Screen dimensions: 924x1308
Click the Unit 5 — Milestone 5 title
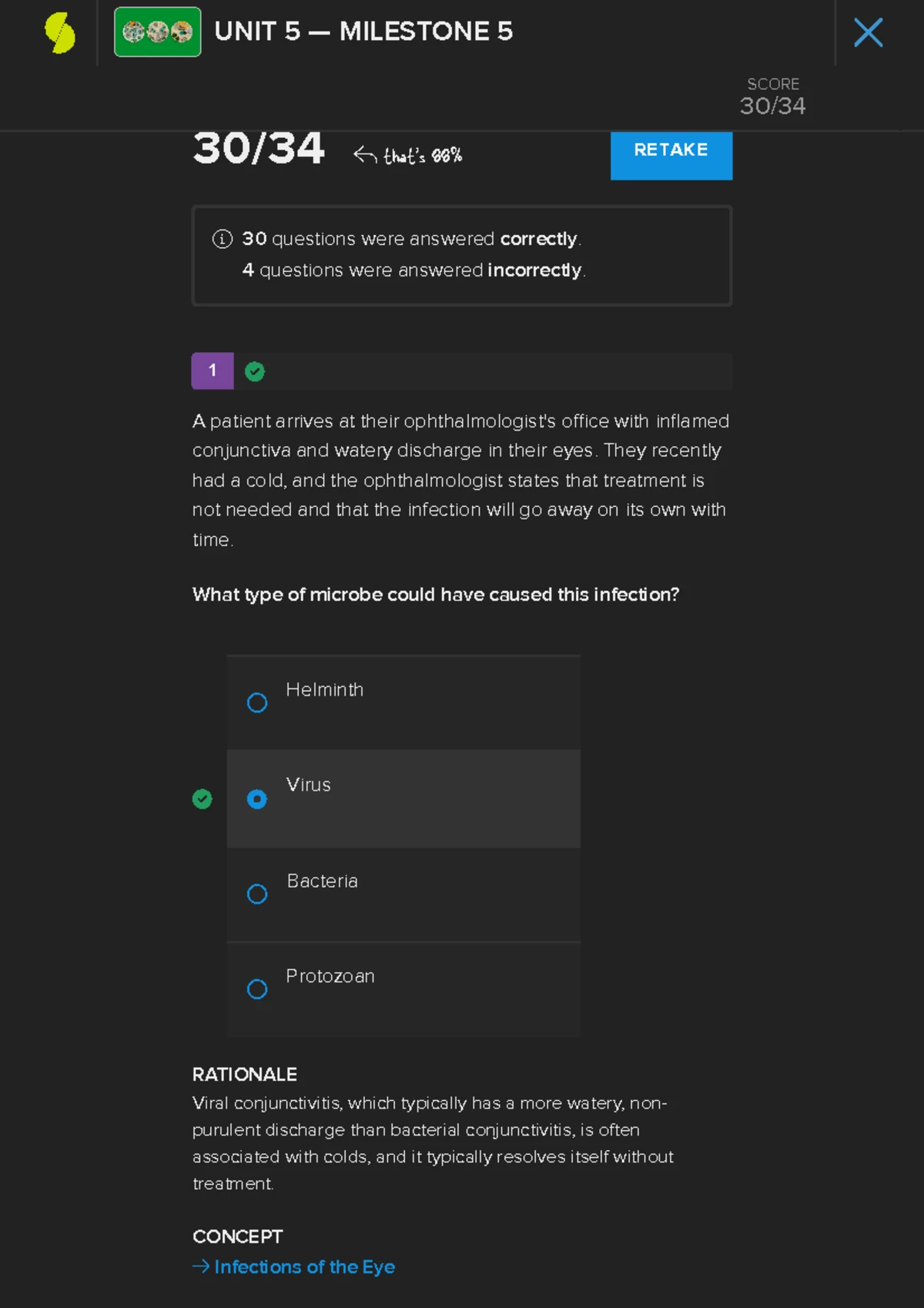363,32
